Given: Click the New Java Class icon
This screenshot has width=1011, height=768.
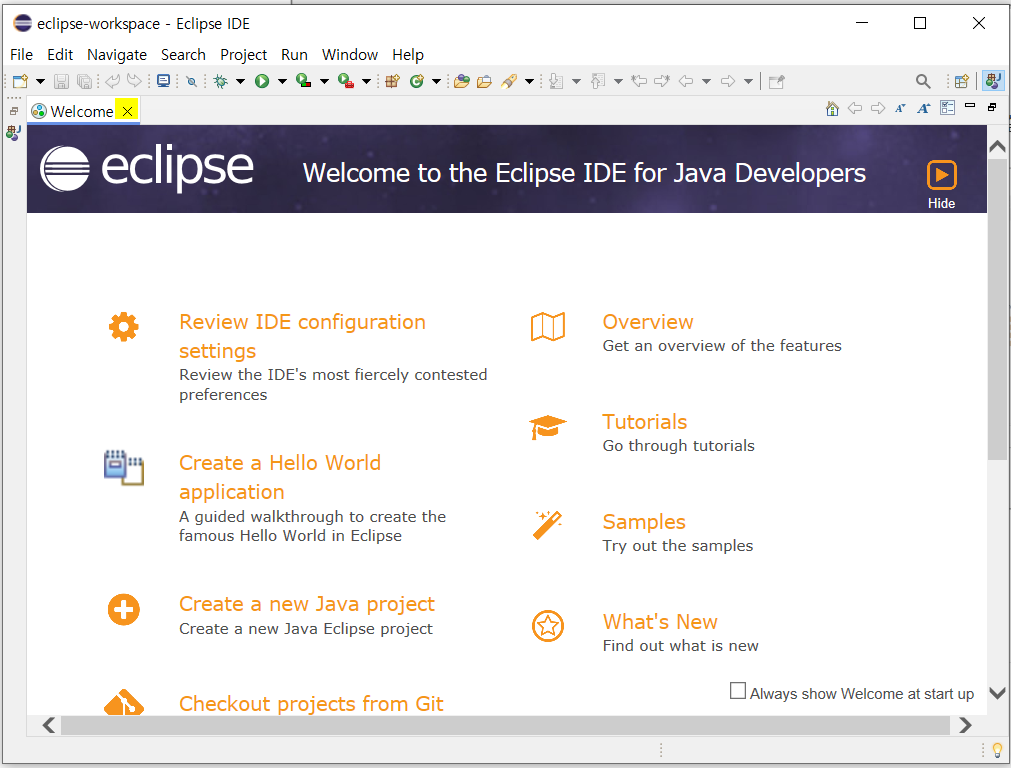Looking at the screenshot, I should 417,81.
